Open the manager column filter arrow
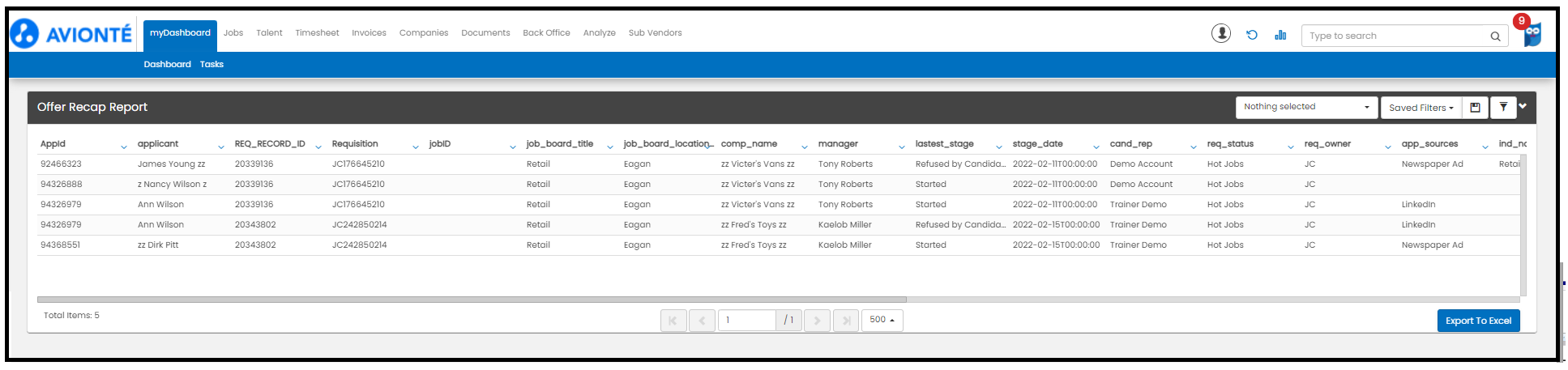Image resolution: width=1568 pixels, height=370 pixels. (902, 147)
